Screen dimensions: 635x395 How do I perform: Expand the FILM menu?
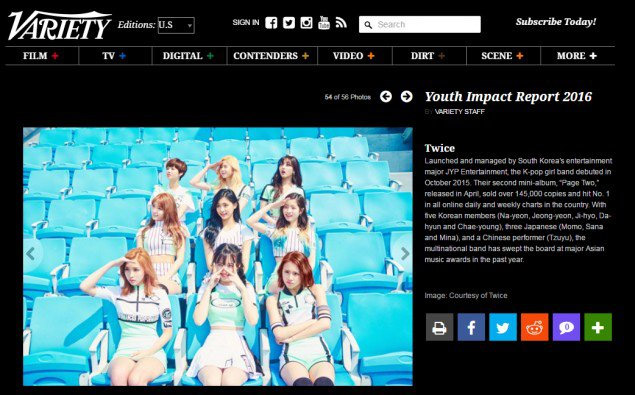(x=41, y=56)
